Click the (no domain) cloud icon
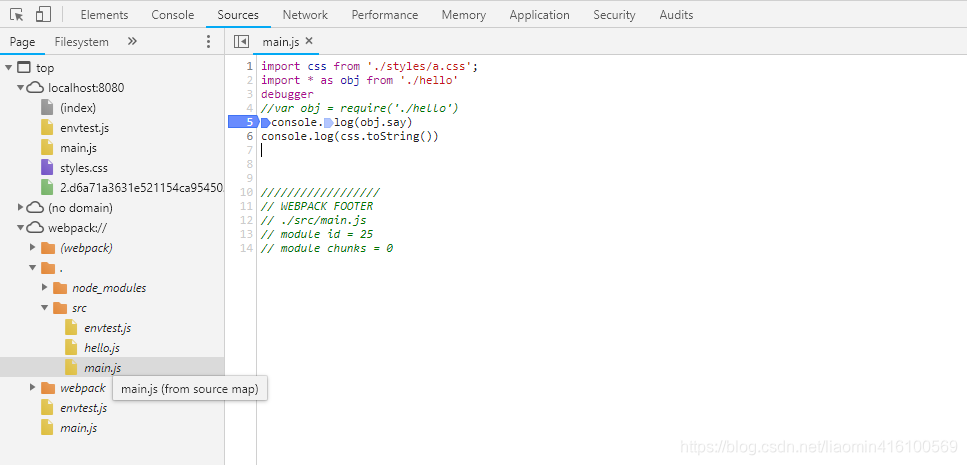The image size is (967, 465). 36,208
